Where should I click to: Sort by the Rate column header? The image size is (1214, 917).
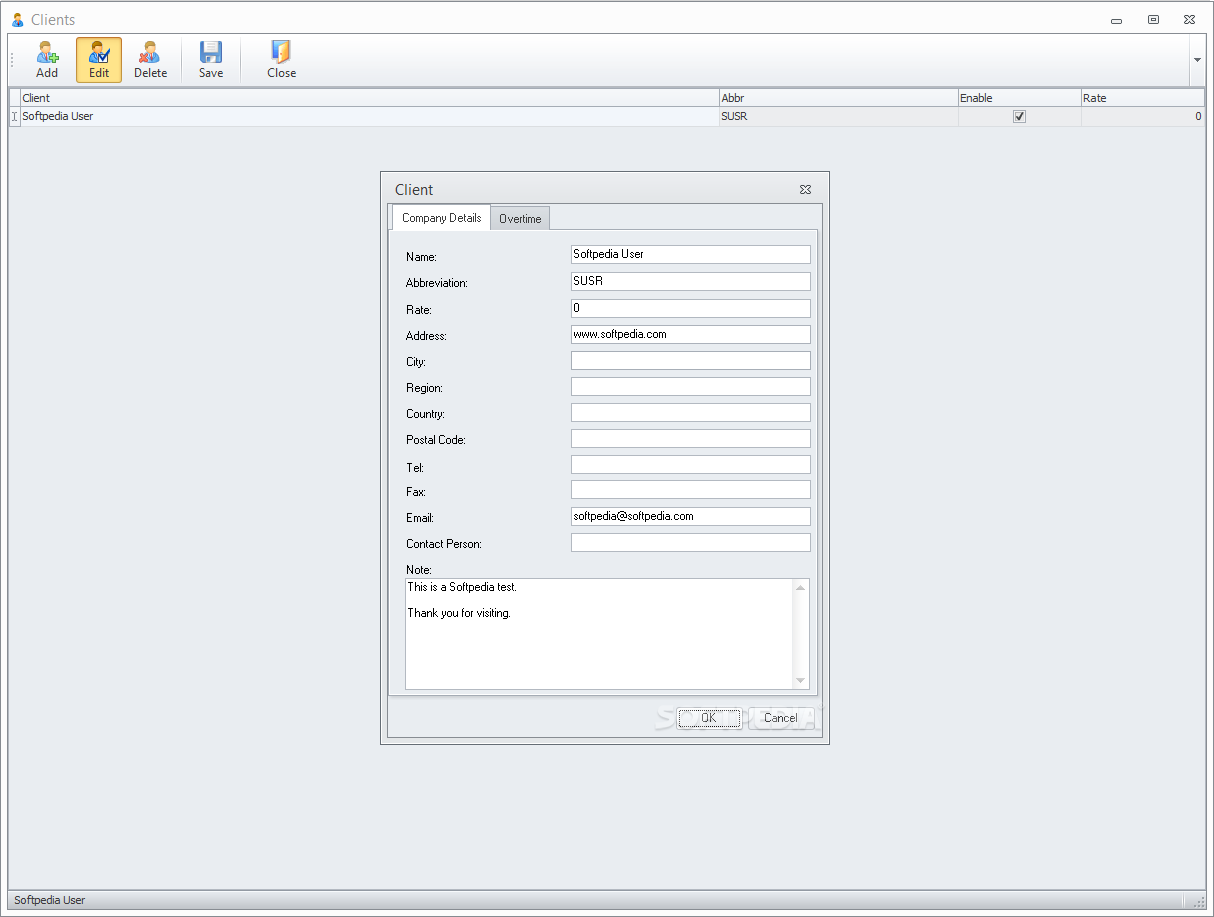(1143, 98)
